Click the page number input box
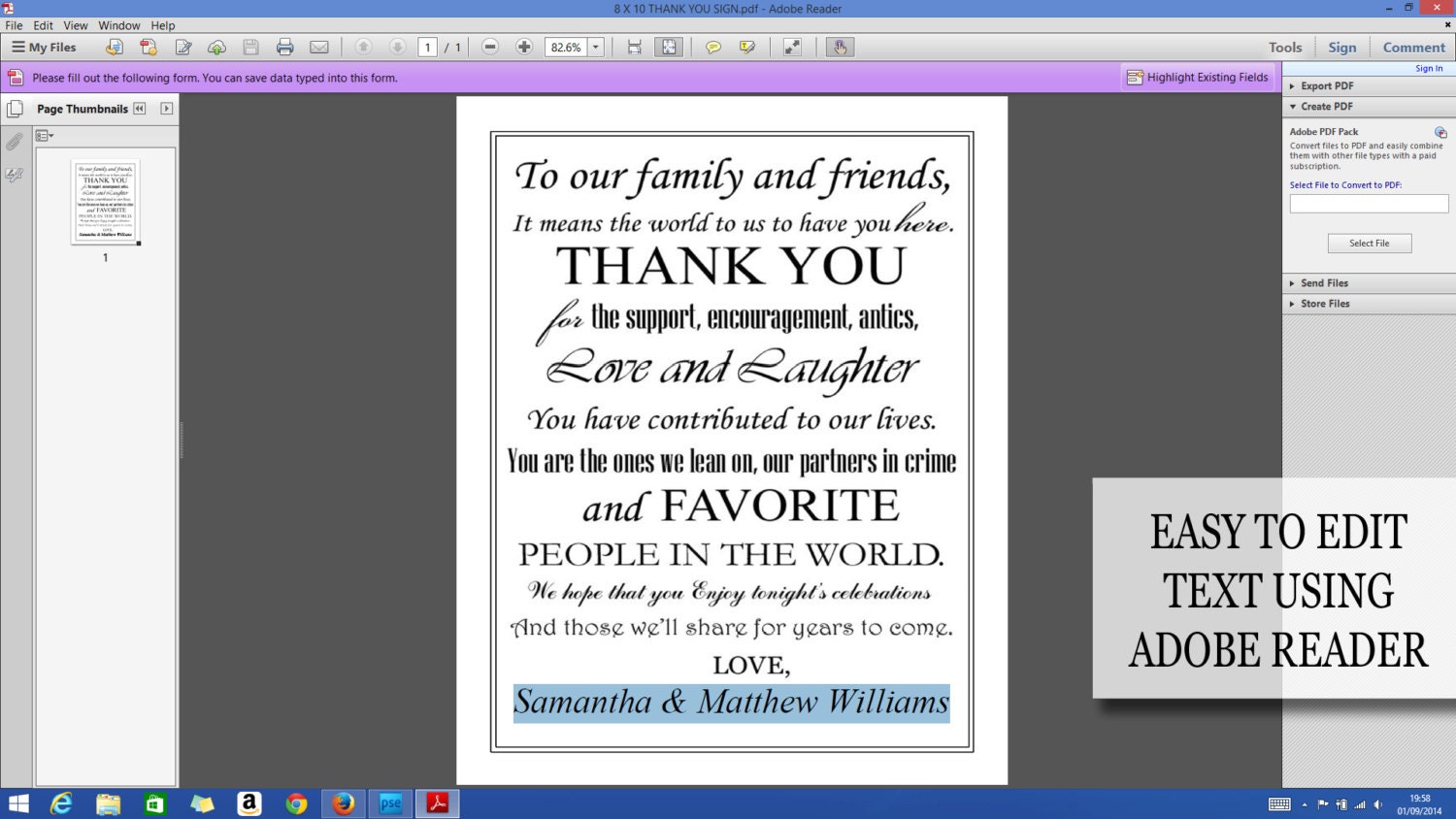 tap(428, 47)
